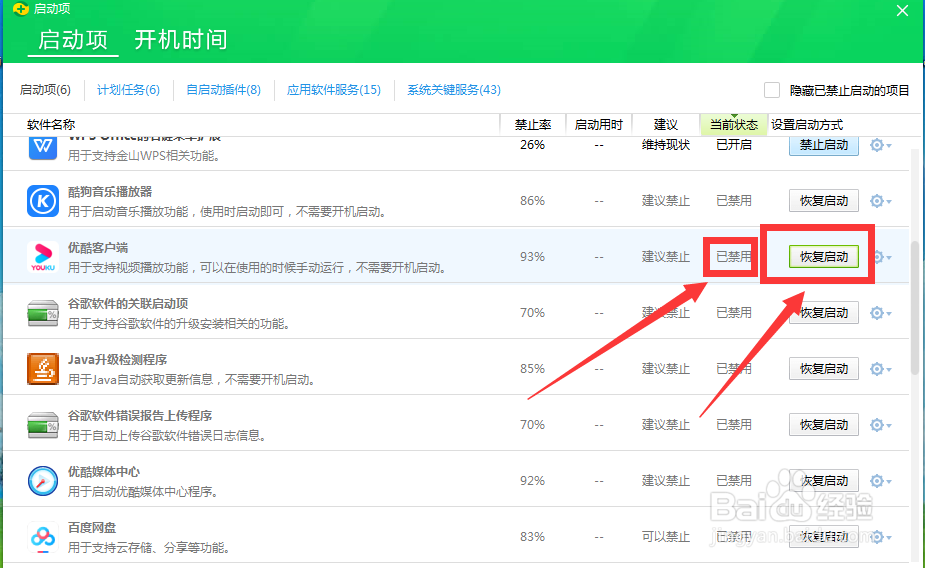This screenshot has height=568, width=925.
Task: Click 恢复启动 for 酷狗音乐播放器
Action: (x=824, y=201)
